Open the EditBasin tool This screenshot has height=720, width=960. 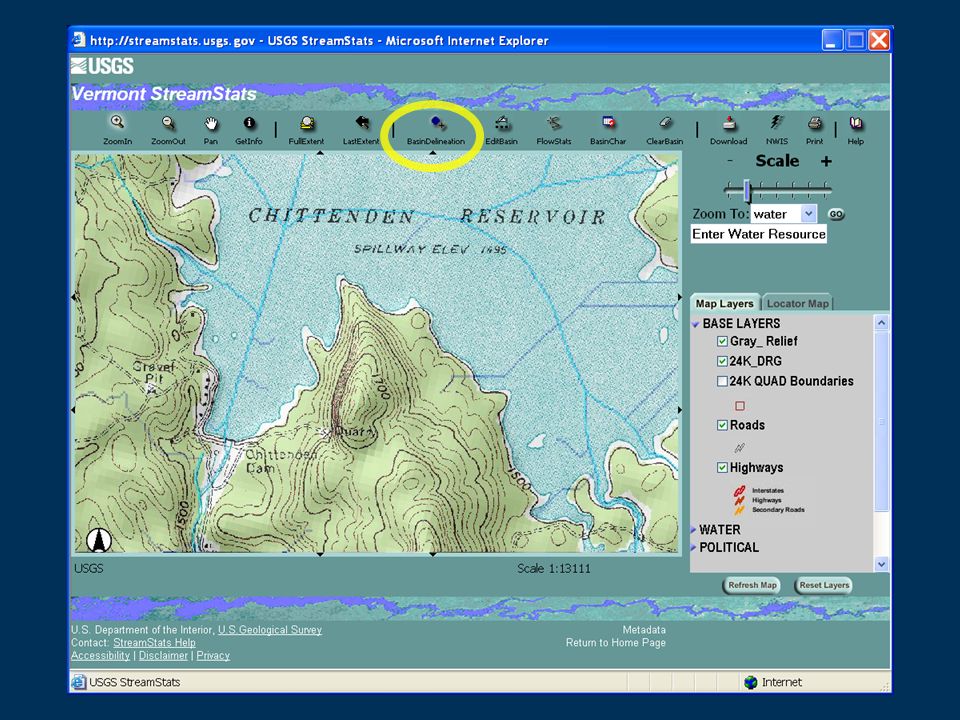tap(501, 129)
